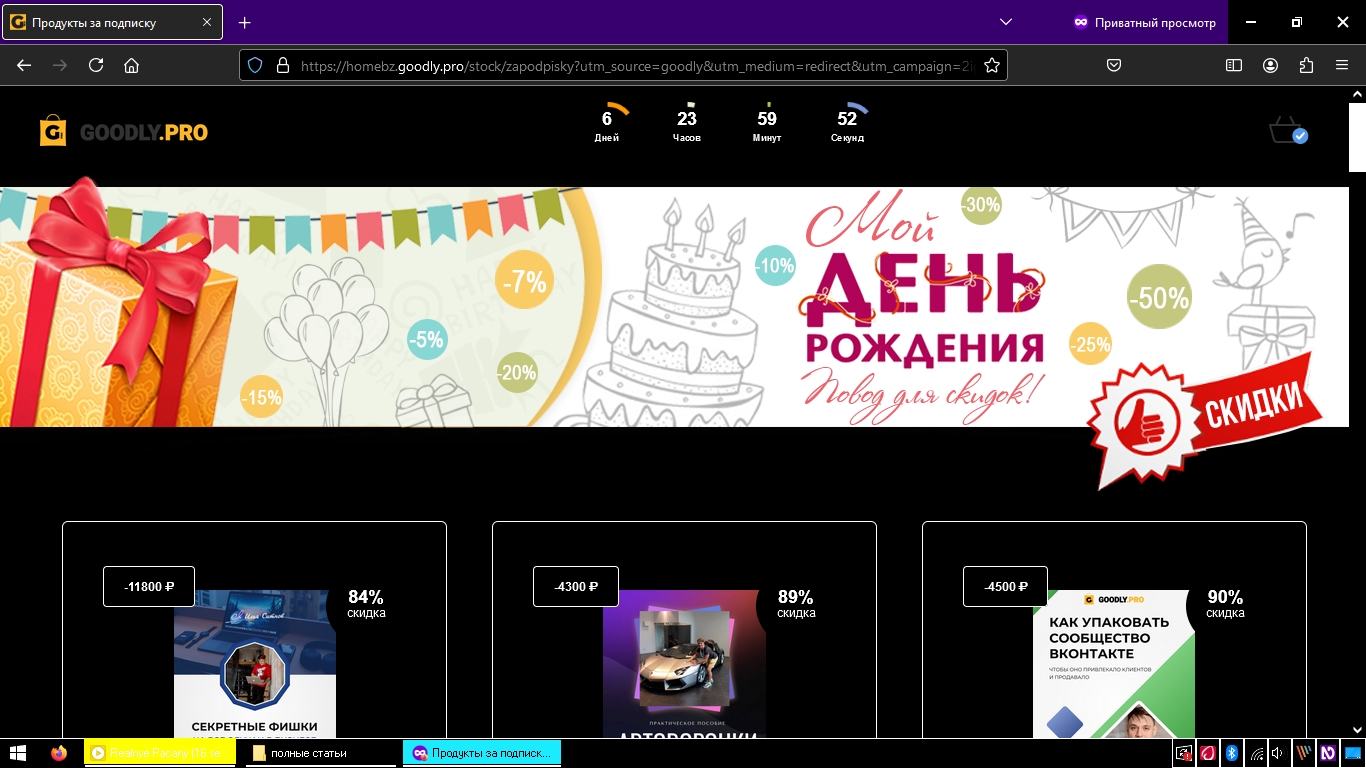The width and height of the screenshot is (1366, 768).
Task: Bookmark this page with the star
Action: pyautogui.click(x=992, y=65)
